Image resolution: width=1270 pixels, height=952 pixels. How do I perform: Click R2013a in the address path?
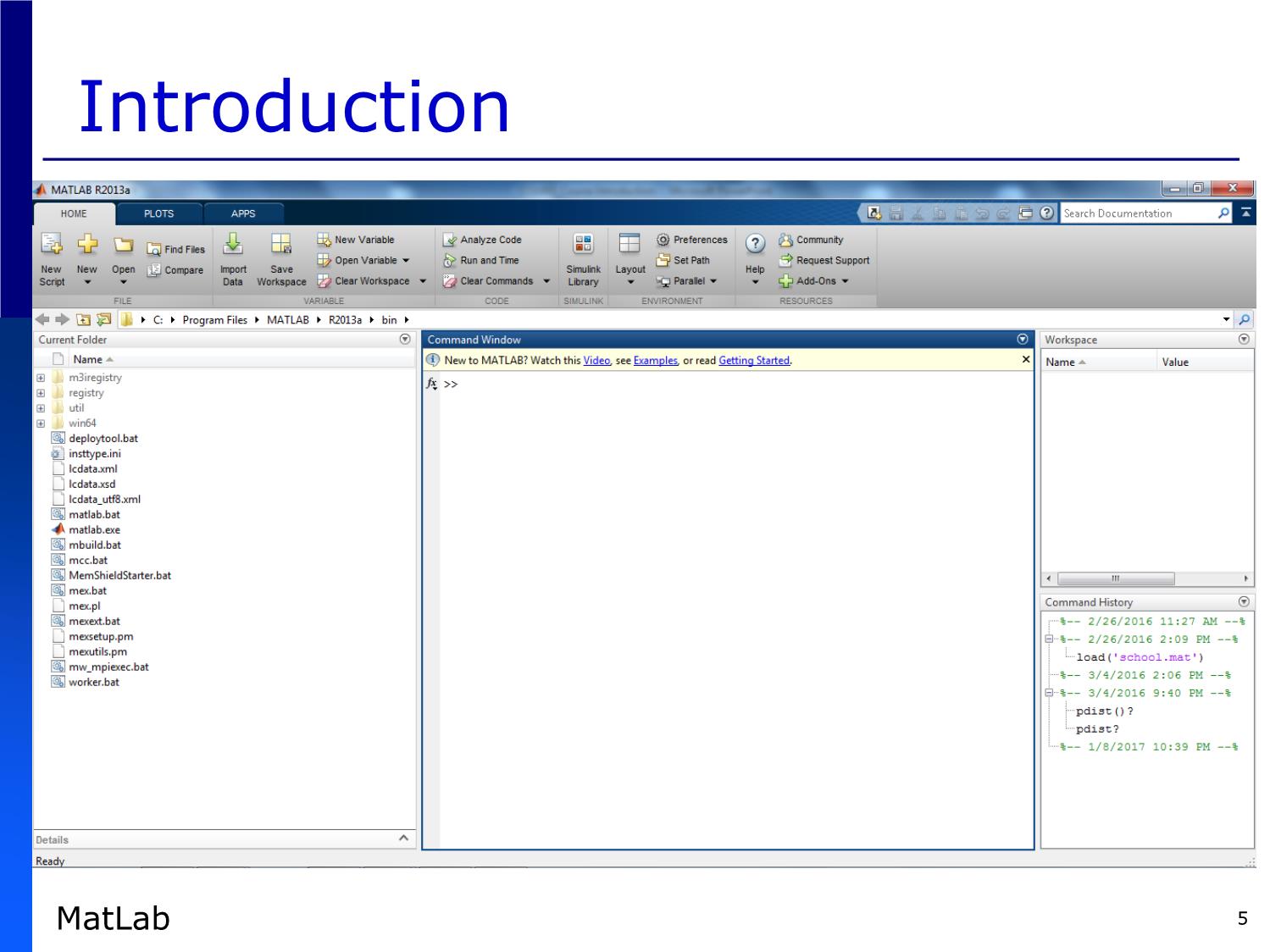tap(345, 319)
